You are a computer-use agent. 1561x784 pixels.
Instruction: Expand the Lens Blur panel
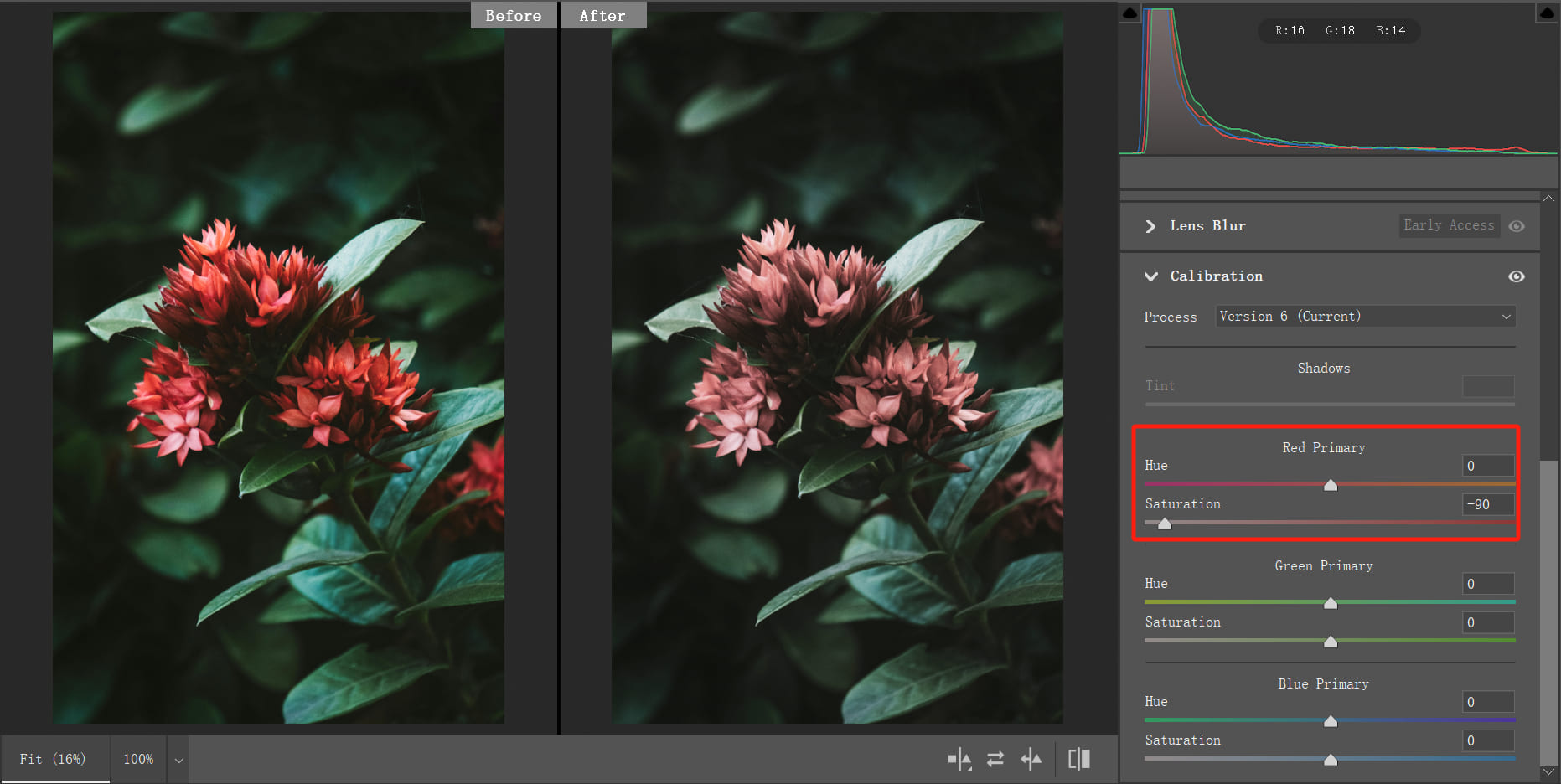point(1150,226)
